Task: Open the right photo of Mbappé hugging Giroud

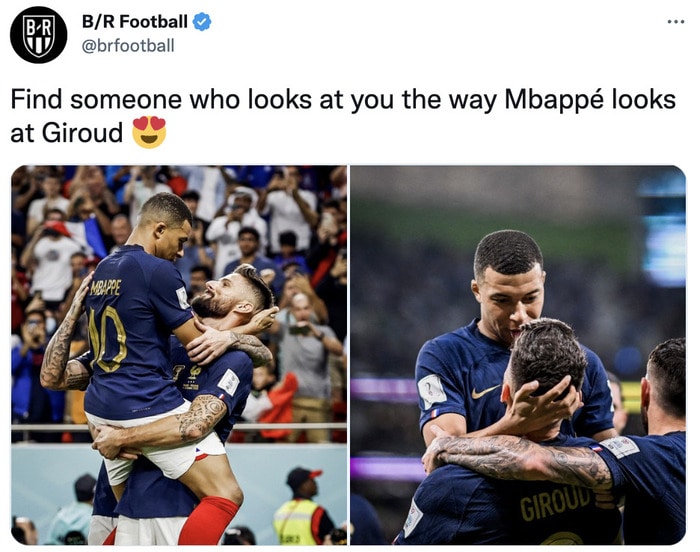Action: (518, 355)
